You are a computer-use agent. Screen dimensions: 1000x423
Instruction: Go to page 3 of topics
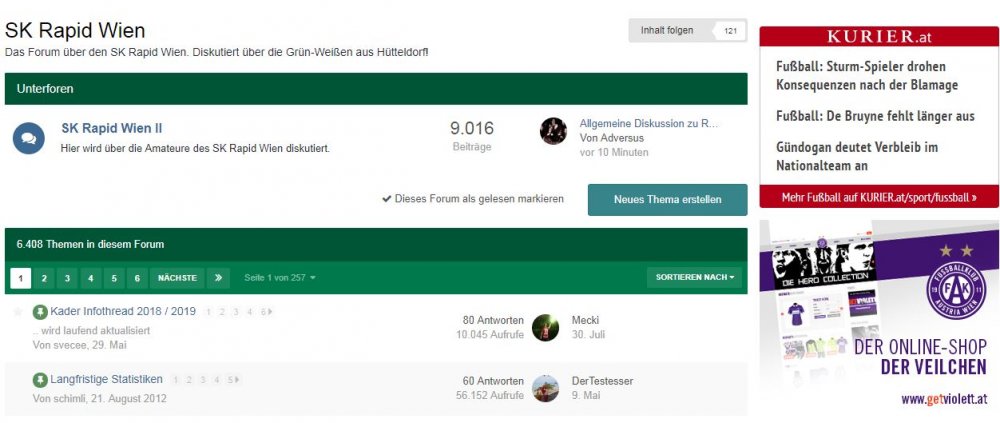(x=67, y=278)
